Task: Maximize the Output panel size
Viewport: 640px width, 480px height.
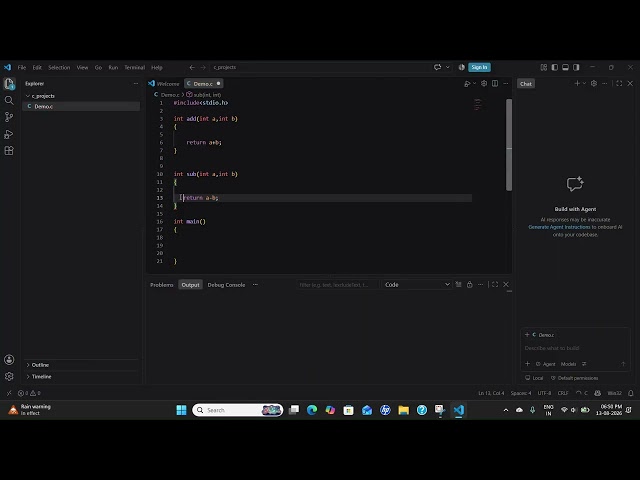Action: pyautogui.click(x=495, y=284)
